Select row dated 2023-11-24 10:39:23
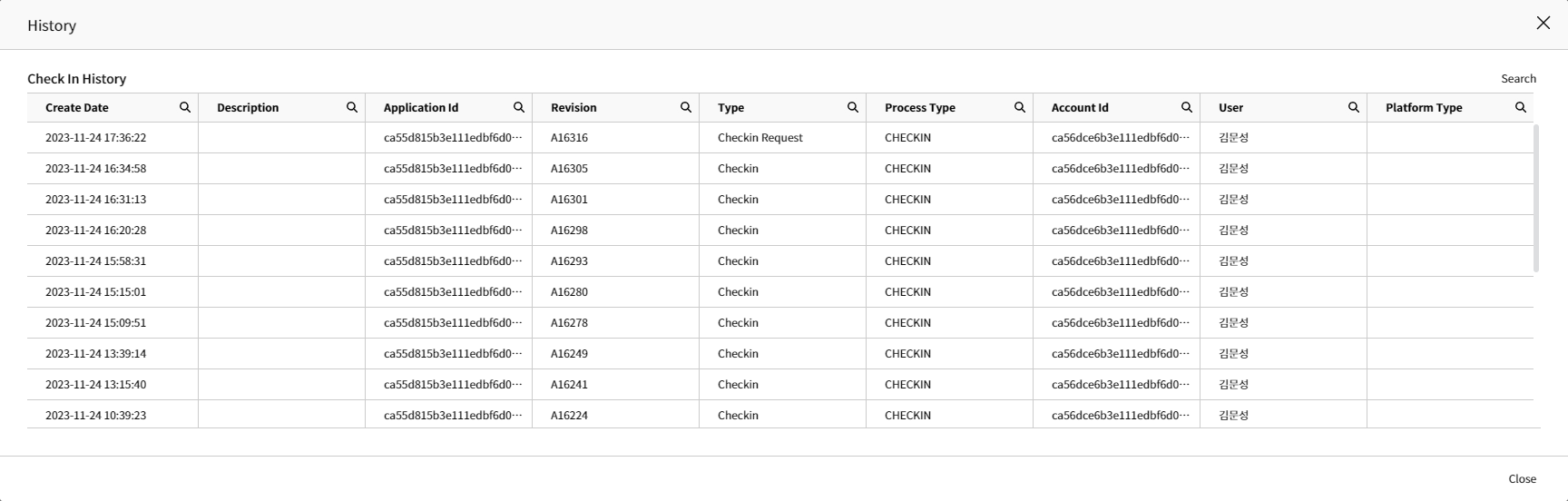This screenshot has height=501, width=1568. tap(780, 415)
